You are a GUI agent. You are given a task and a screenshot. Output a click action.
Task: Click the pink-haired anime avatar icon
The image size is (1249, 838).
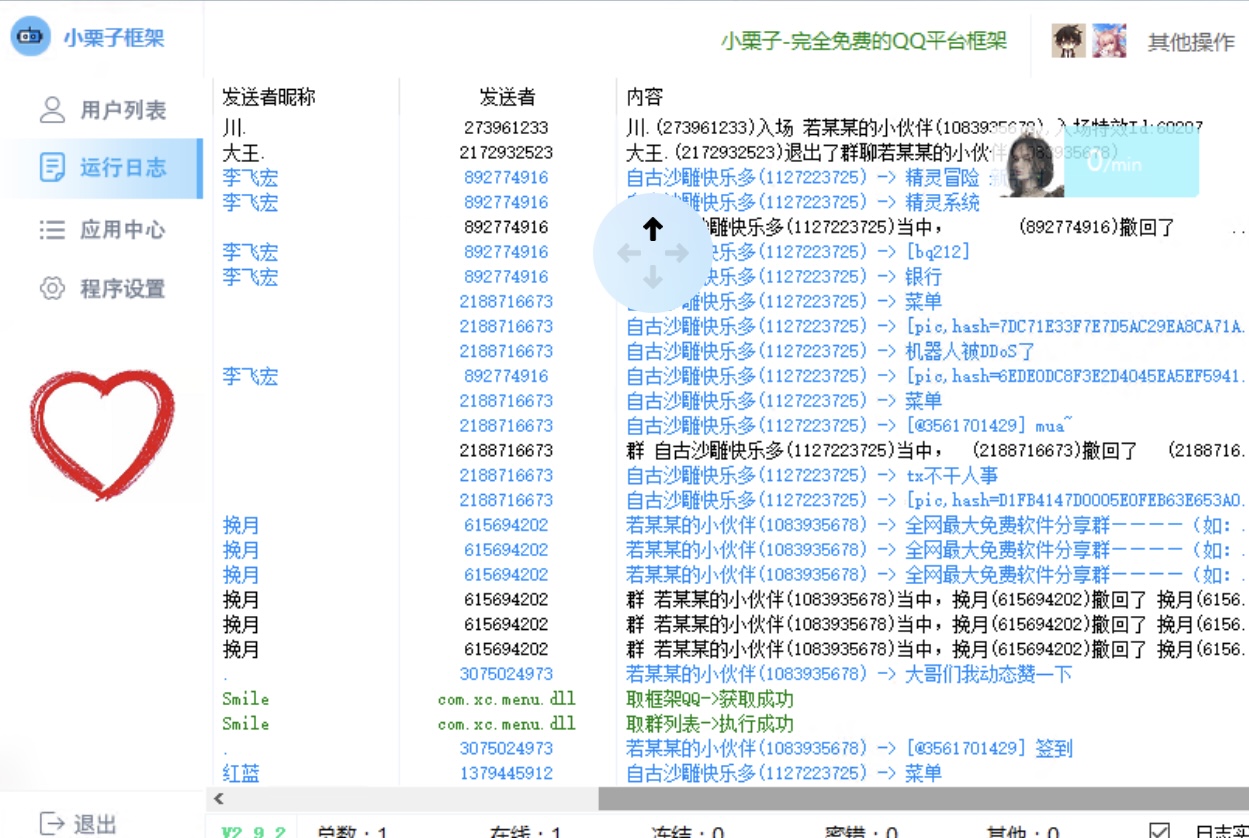pos(1108,41)
